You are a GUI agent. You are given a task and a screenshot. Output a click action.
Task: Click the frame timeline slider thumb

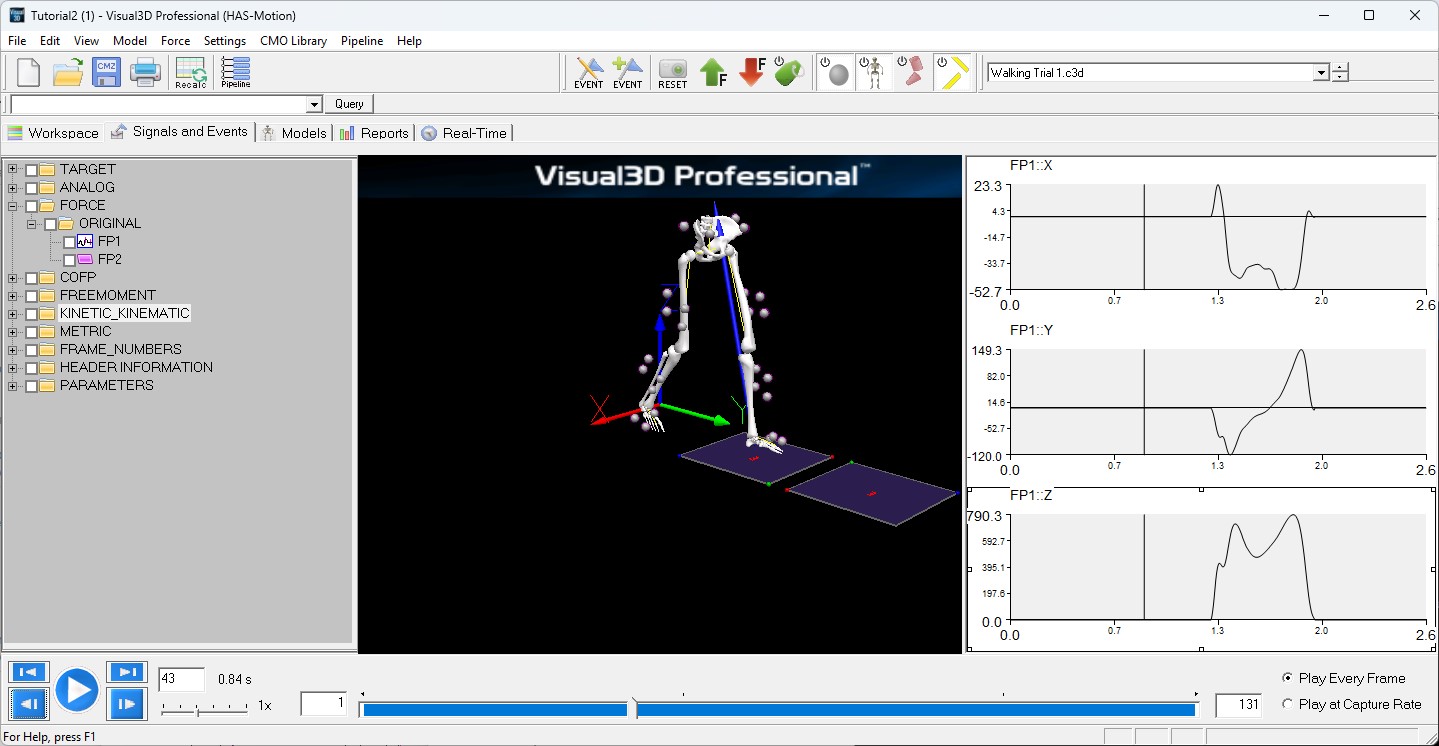pyautogui.click(x=632, y=709)
